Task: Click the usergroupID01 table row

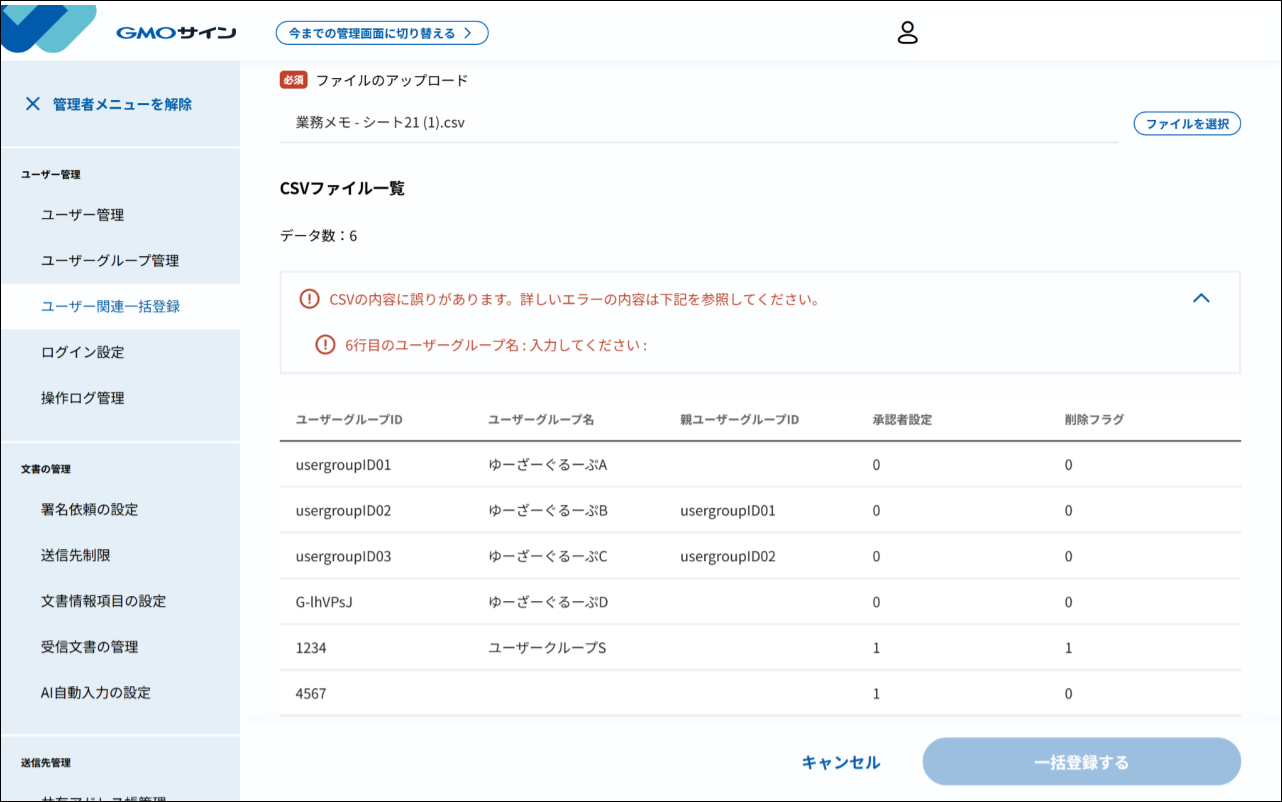Action: tap(760, 465)
